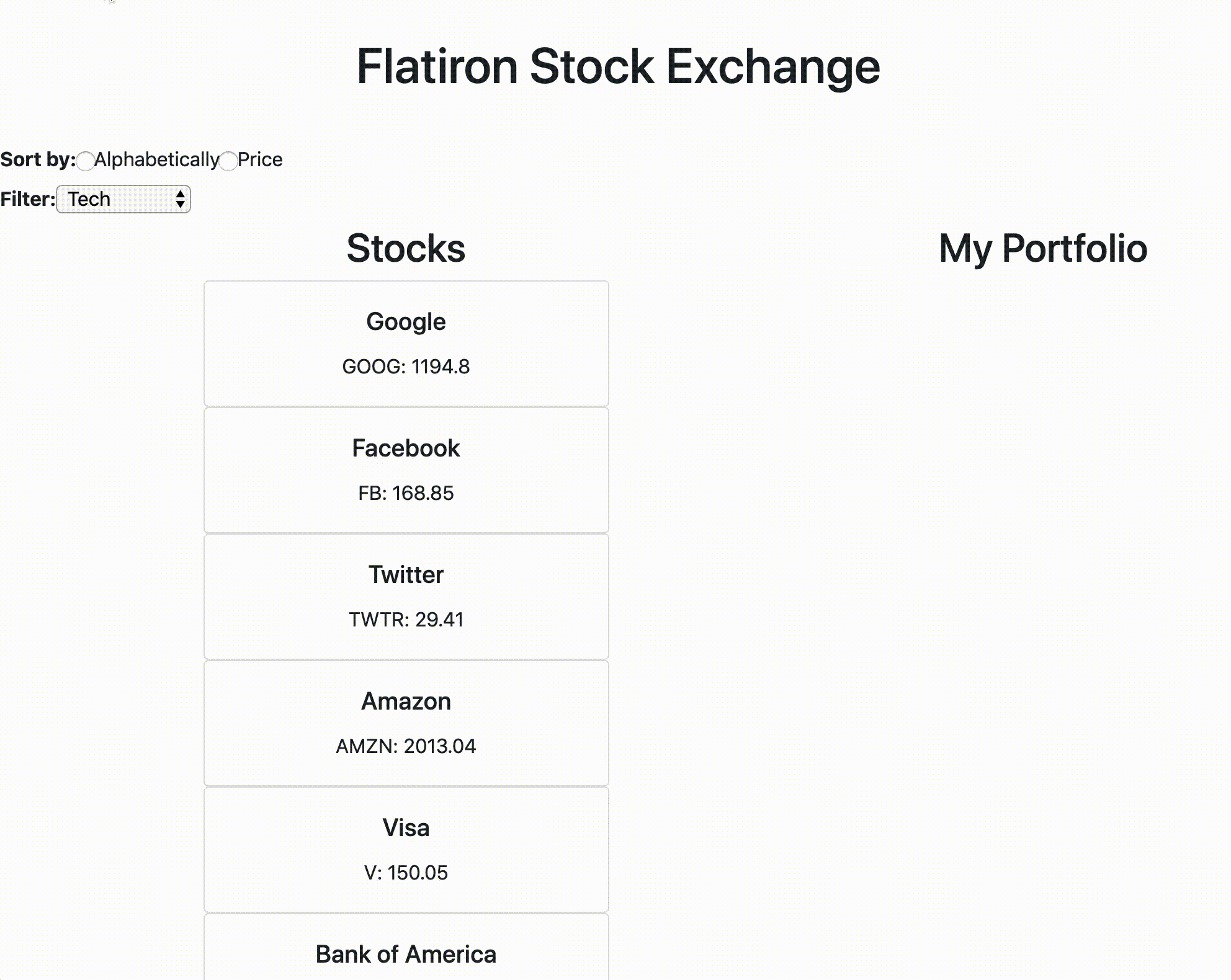Click the My Portfolio column heading
1231x980 pixels.
(1043, 248)
